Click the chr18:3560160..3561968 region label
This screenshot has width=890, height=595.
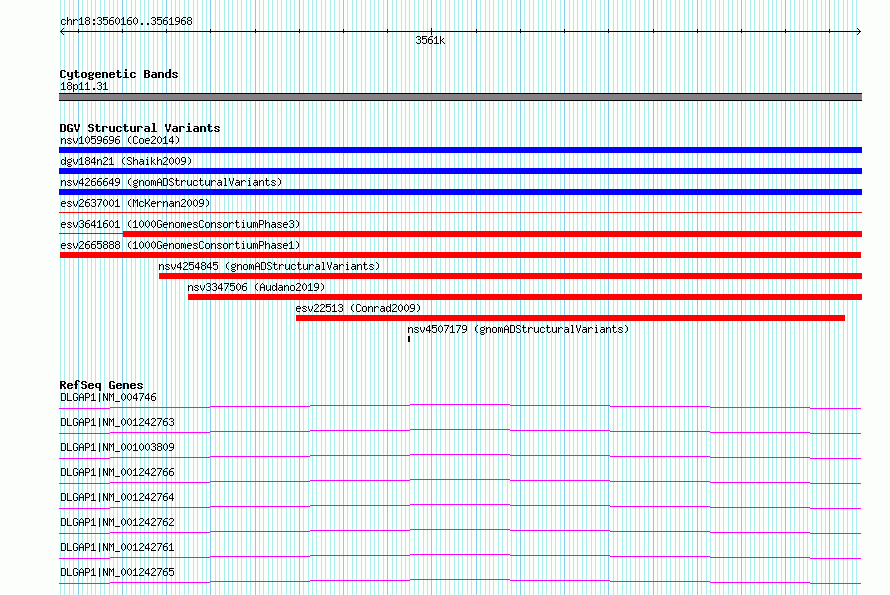[x=126, y=22]
